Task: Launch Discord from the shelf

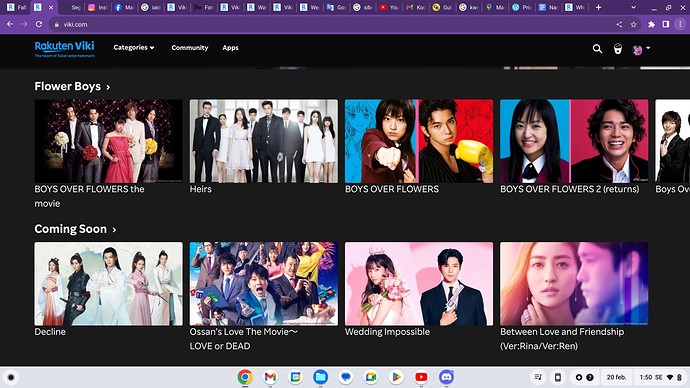Action: pyautogui.click(x=446, y=377)
